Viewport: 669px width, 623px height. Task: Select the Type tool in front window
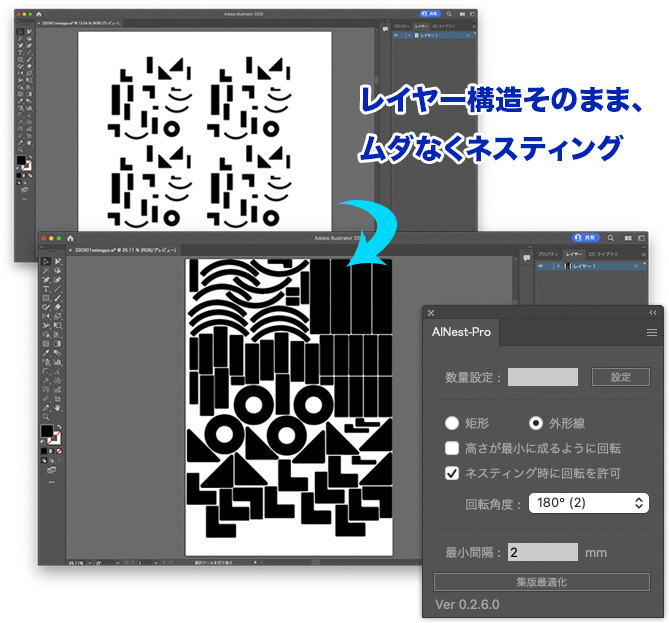coord(45,289)
